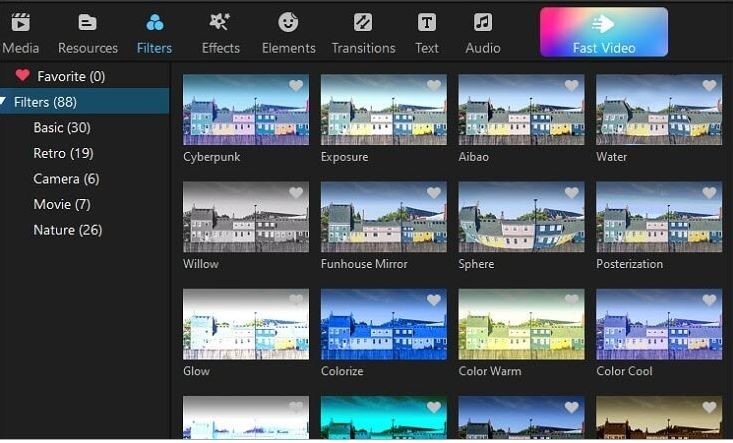This screenshot has width=733, height=443.
Task: Select the Water filter thumbnail
Action: pyautogui.click(x=659, y=110)
